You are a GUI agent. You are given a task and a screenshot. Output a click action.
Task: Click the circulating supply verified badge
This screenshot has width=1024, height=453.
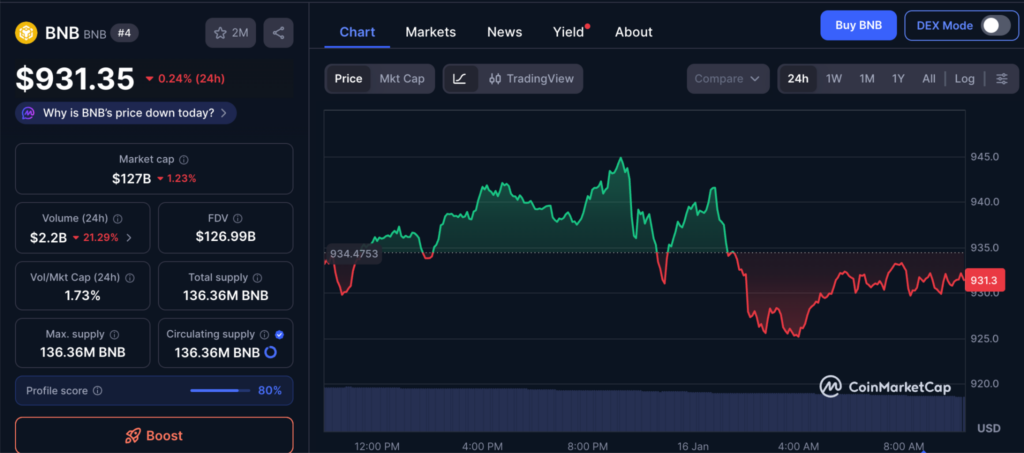[x=278, y=334]
